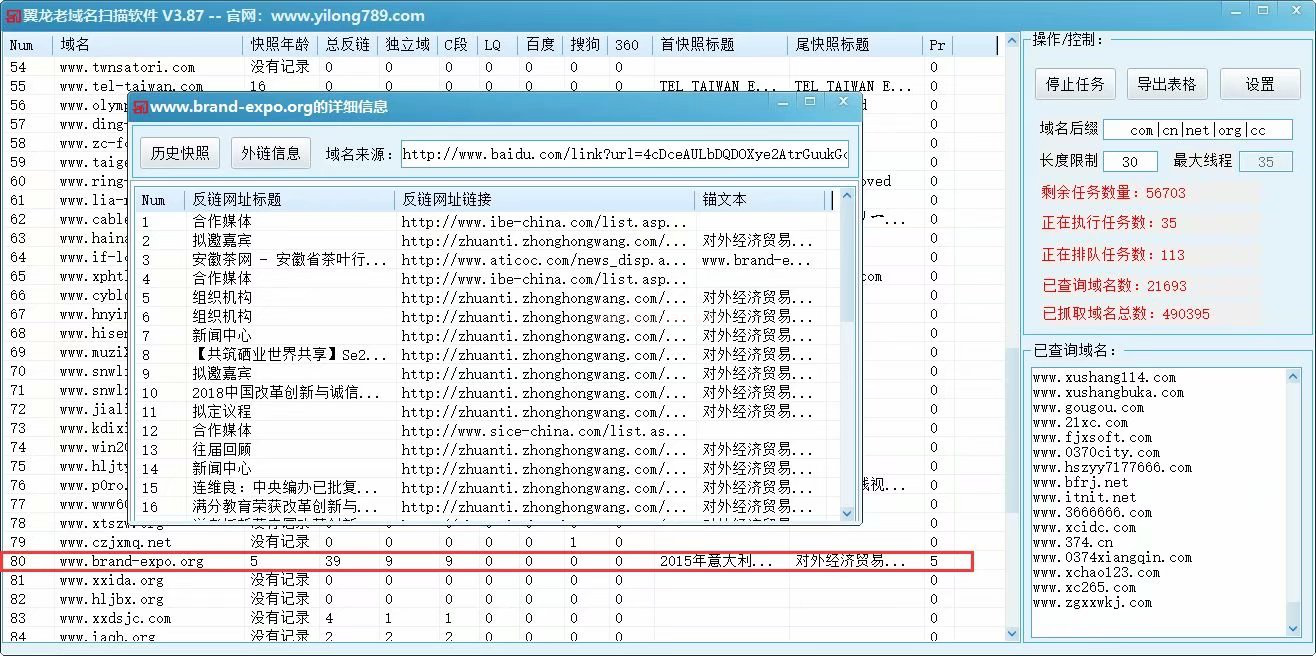This screenshot has height=656, width=1316.
Task: Click the brand-expo.org detail dialog icon
Action: click(140, 106)
